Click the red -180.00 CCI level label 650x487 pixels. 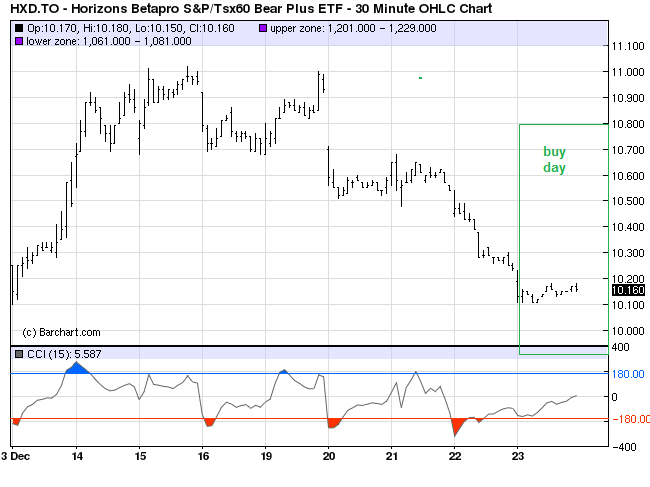pyautogui.click(x=631, y=419)
